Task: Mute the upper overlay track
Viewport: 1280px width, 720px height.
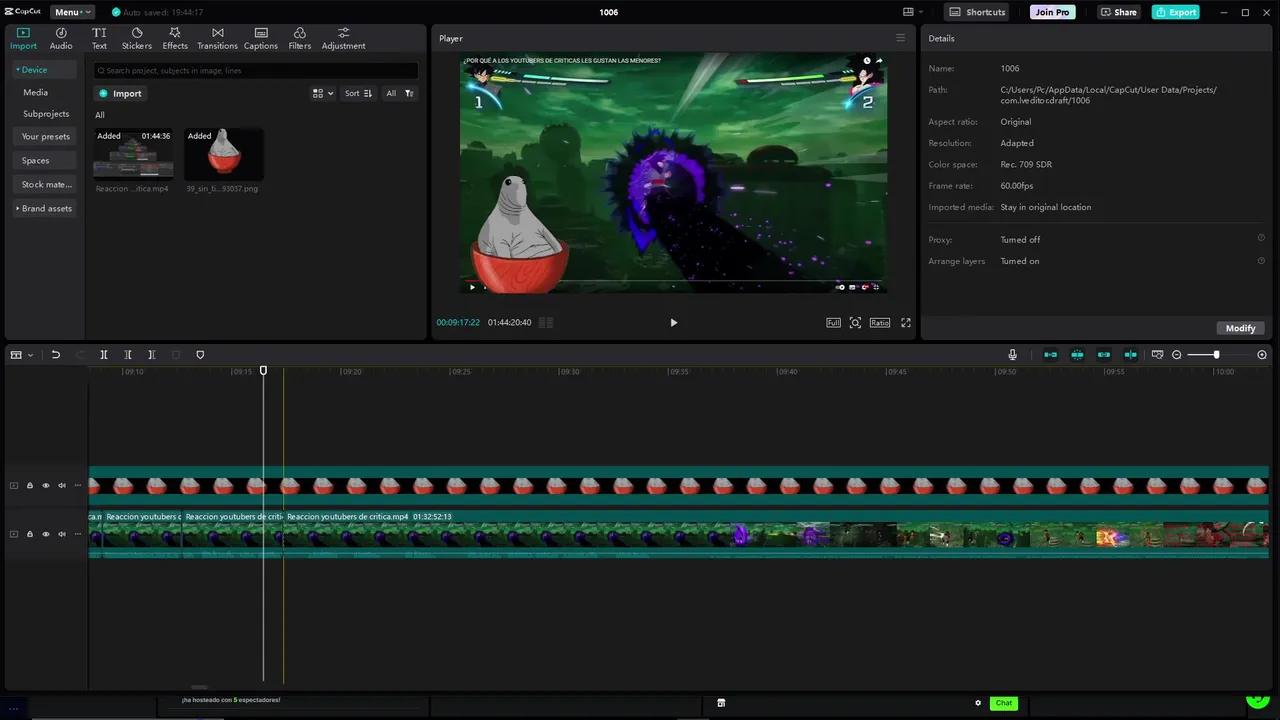Action: click(x=62, y=486)
